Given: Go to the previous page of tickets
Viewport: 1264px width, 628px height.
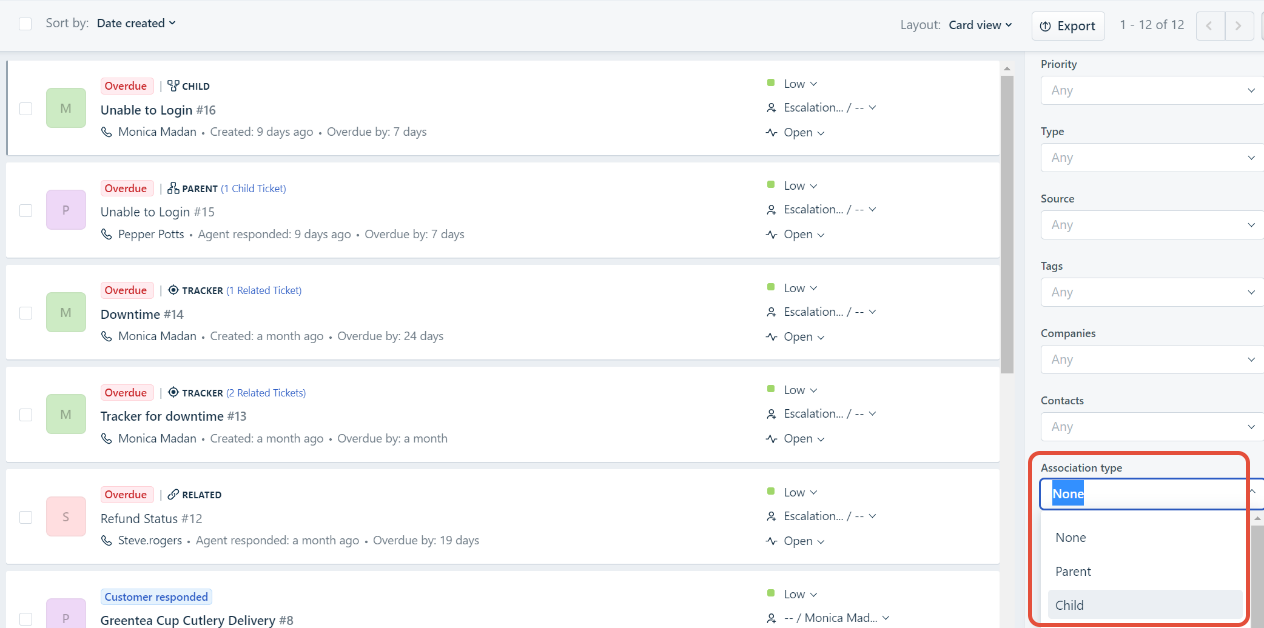Looking at the screenshot, I should tap(1210, 26).
